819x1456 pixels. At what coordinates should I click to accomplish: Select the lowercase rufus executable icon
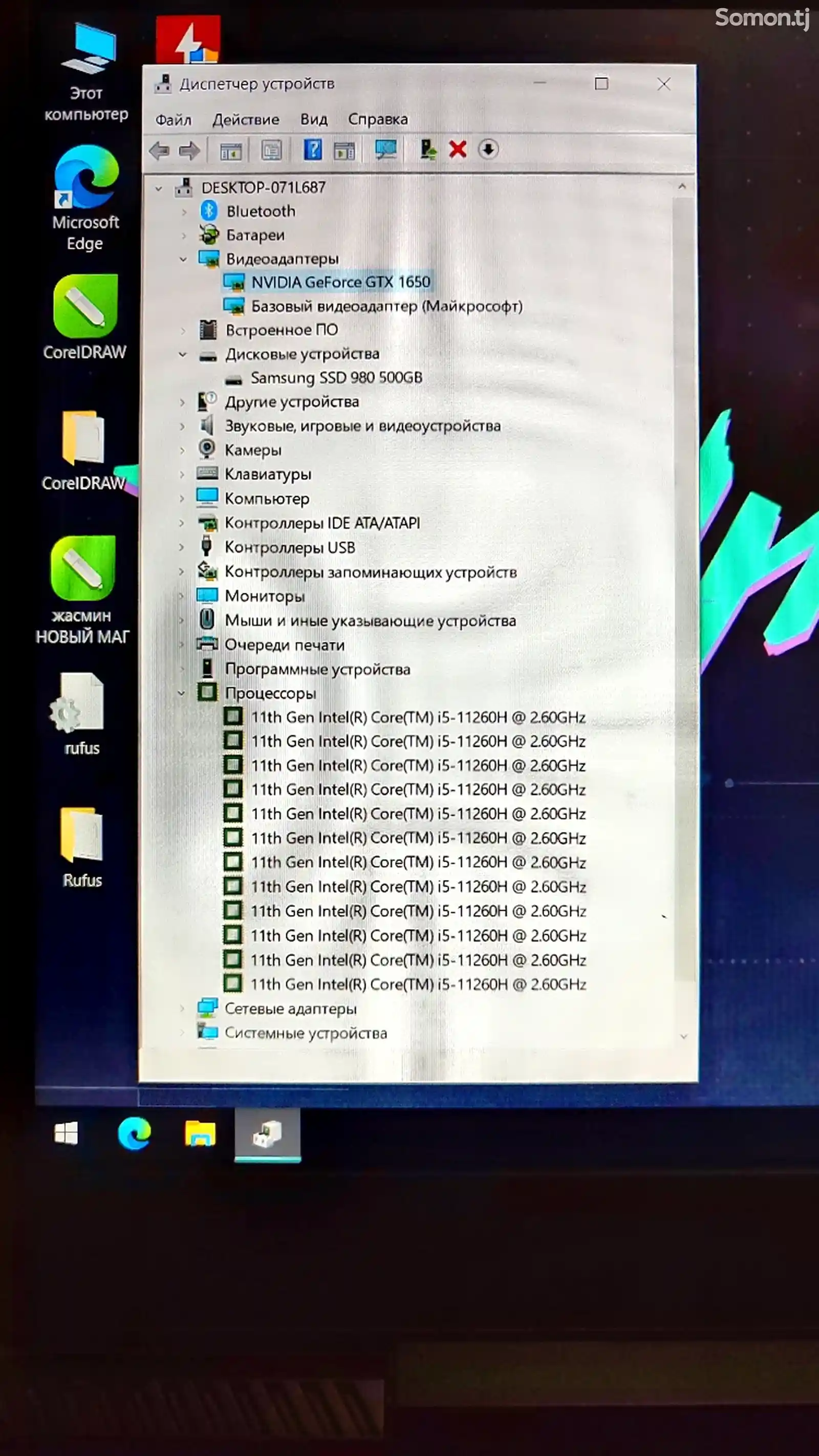point(81,714)
